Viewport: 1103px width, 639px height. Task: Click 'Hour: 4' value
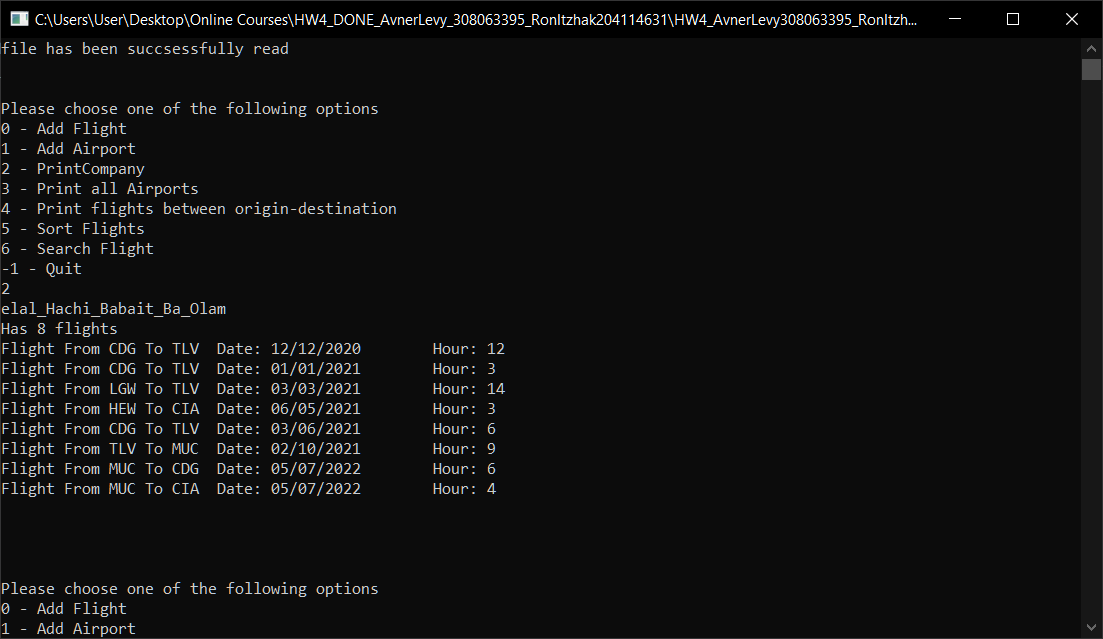pyautogui.click(x=464, y=489)
